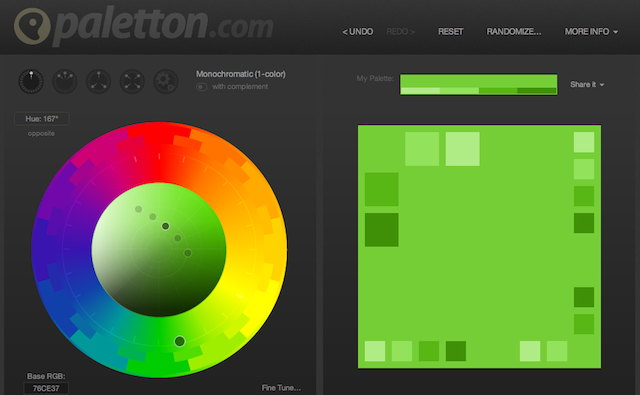
Task: Select the lightest green swatch in preview
Action: pyautogui.click(x=462, y=149)
